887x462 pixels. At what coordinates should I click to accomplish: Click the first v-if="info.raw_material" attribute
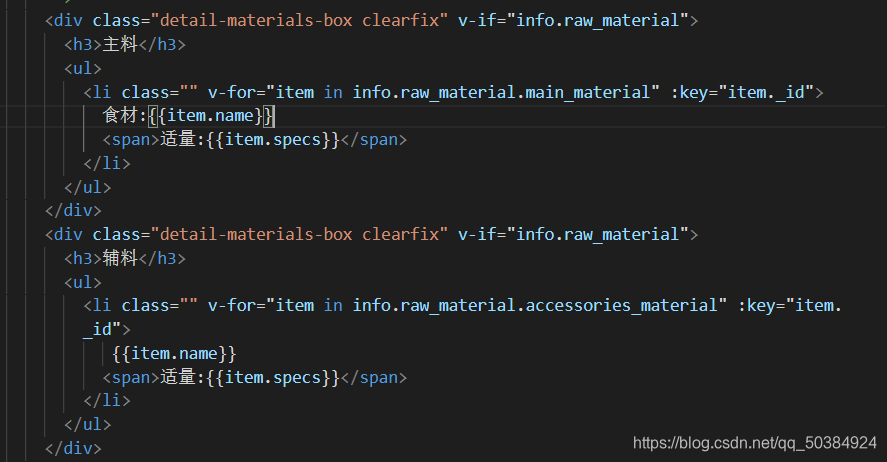click(x=574, y=20)
